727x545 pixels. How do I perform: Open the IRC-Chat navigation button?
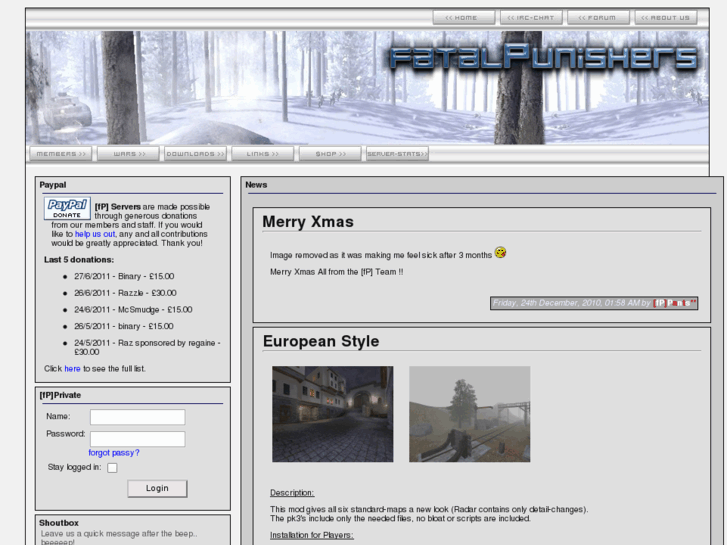[531, 18]
